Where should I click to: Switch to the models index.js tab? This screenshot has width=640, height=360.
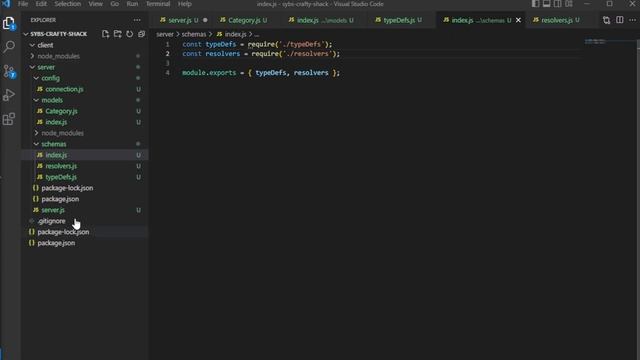click(322, 20)
